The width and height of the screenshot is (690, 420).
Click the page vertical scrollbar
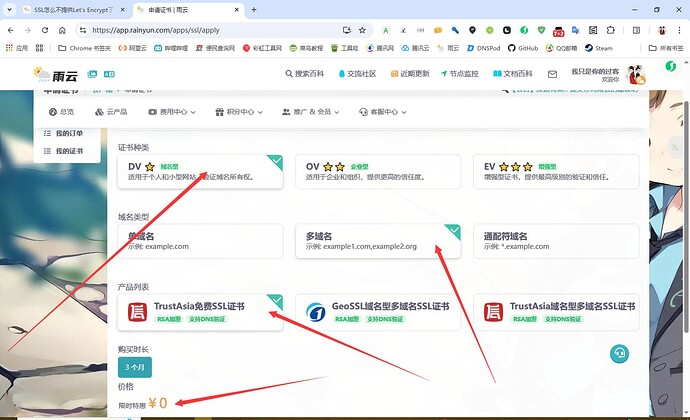[x=686, y=216]
